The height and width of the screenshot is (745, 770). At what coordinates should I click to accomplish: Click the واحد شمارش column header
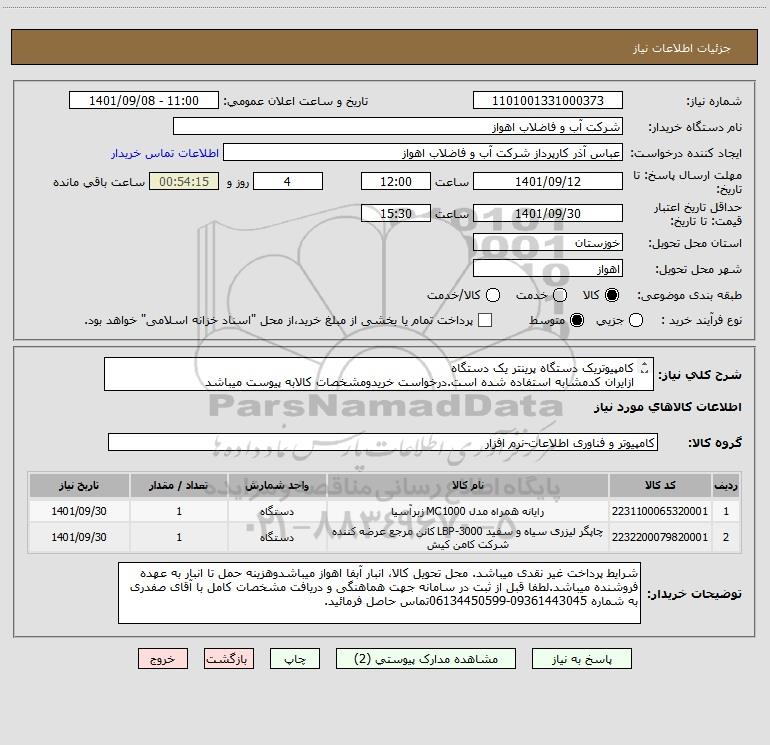pos(277,485)
